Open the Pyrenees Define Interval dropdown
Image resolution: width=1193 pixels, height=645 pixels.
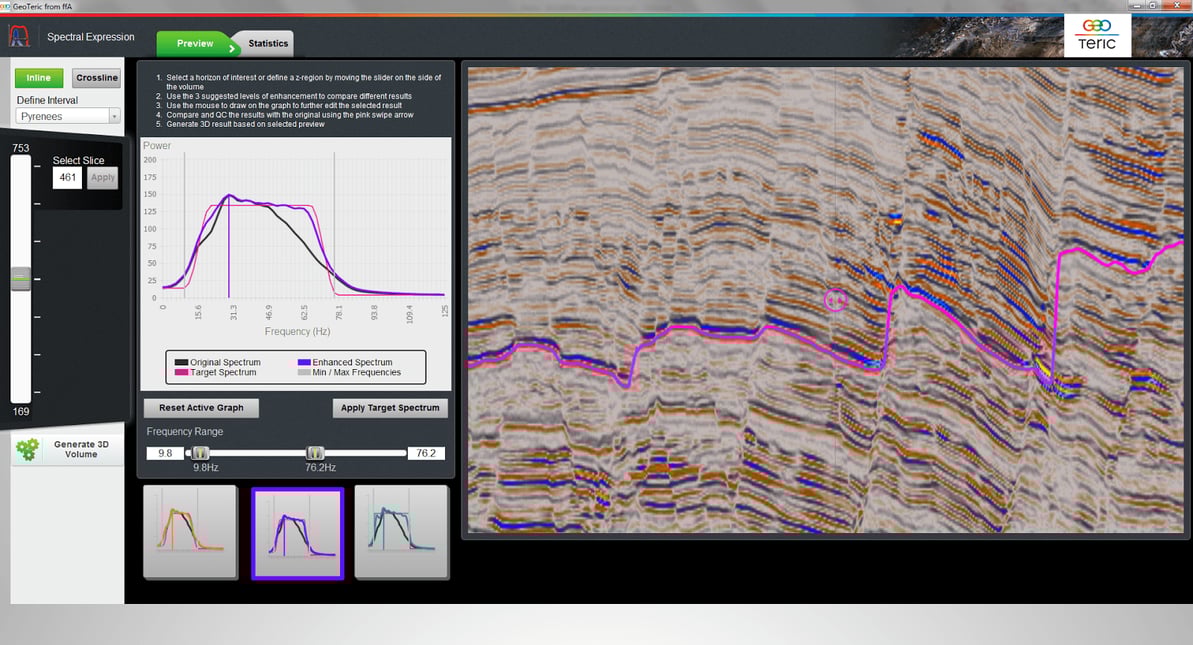point(60,115)
